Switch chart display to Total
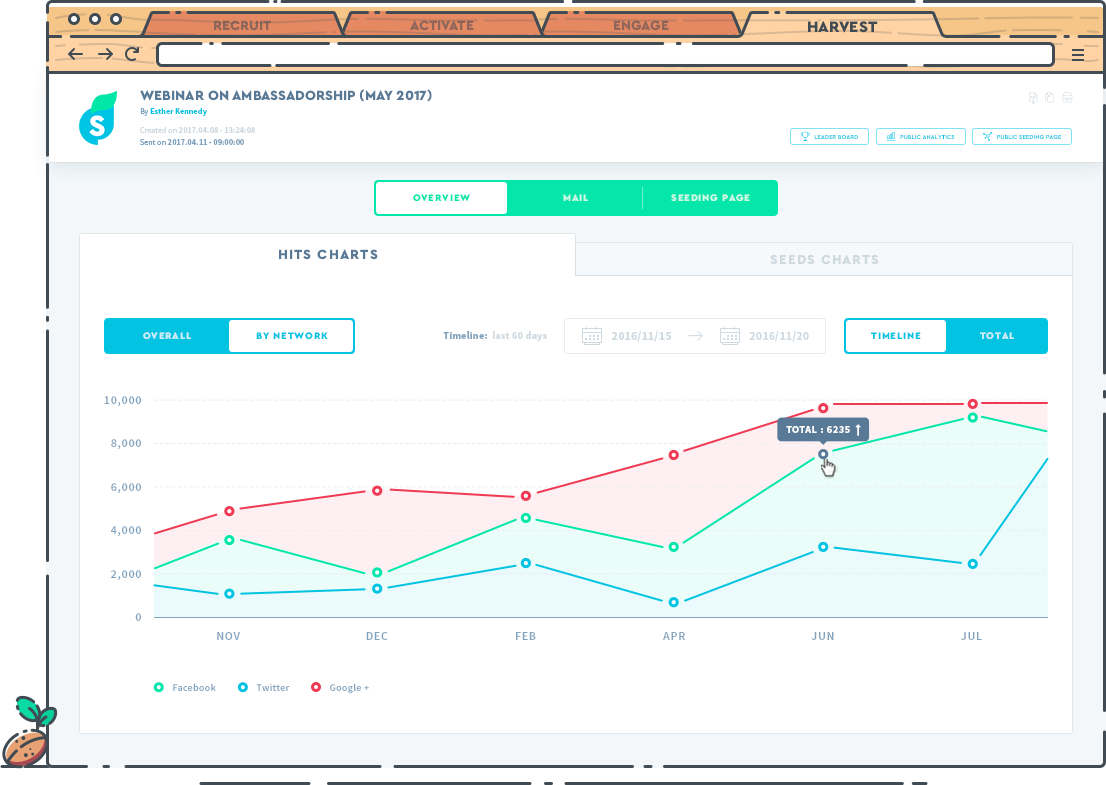 coord(996,336)
